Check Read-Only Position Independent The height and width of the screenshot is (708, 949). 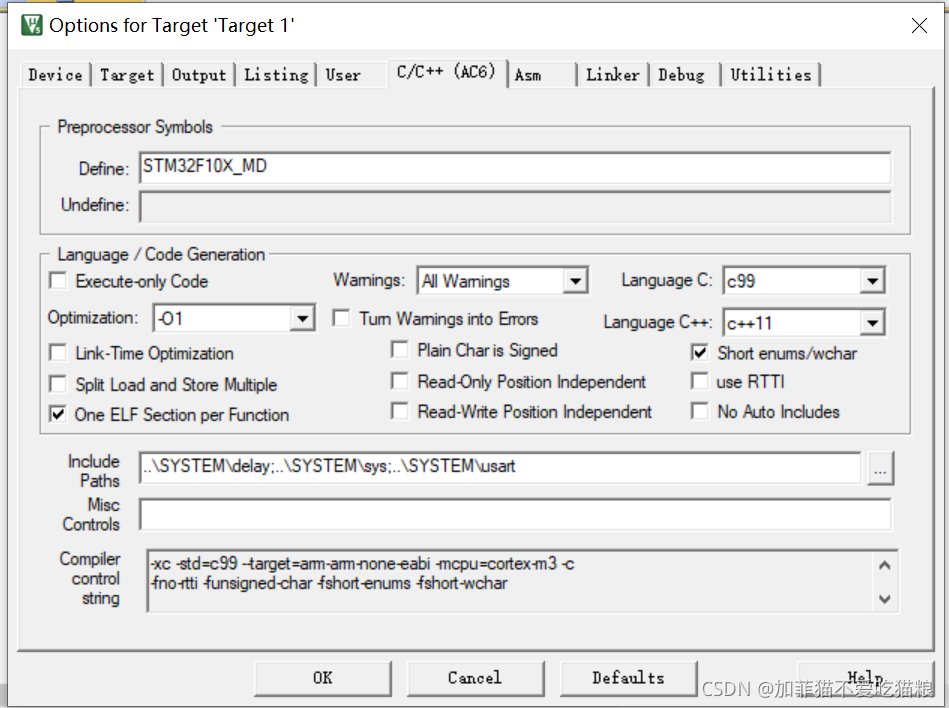pyautogui.click(x=399, y=381)
